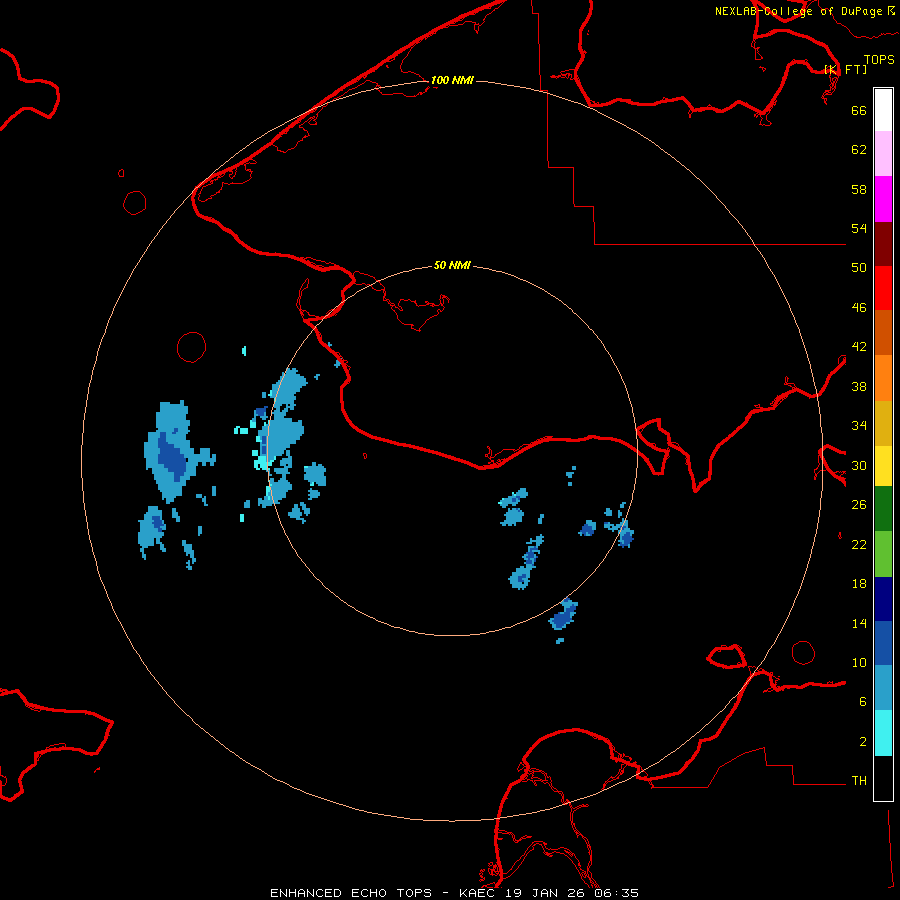Click the legend value 62
The width and height of the screenshot is (900, 900).
(859, 150)
